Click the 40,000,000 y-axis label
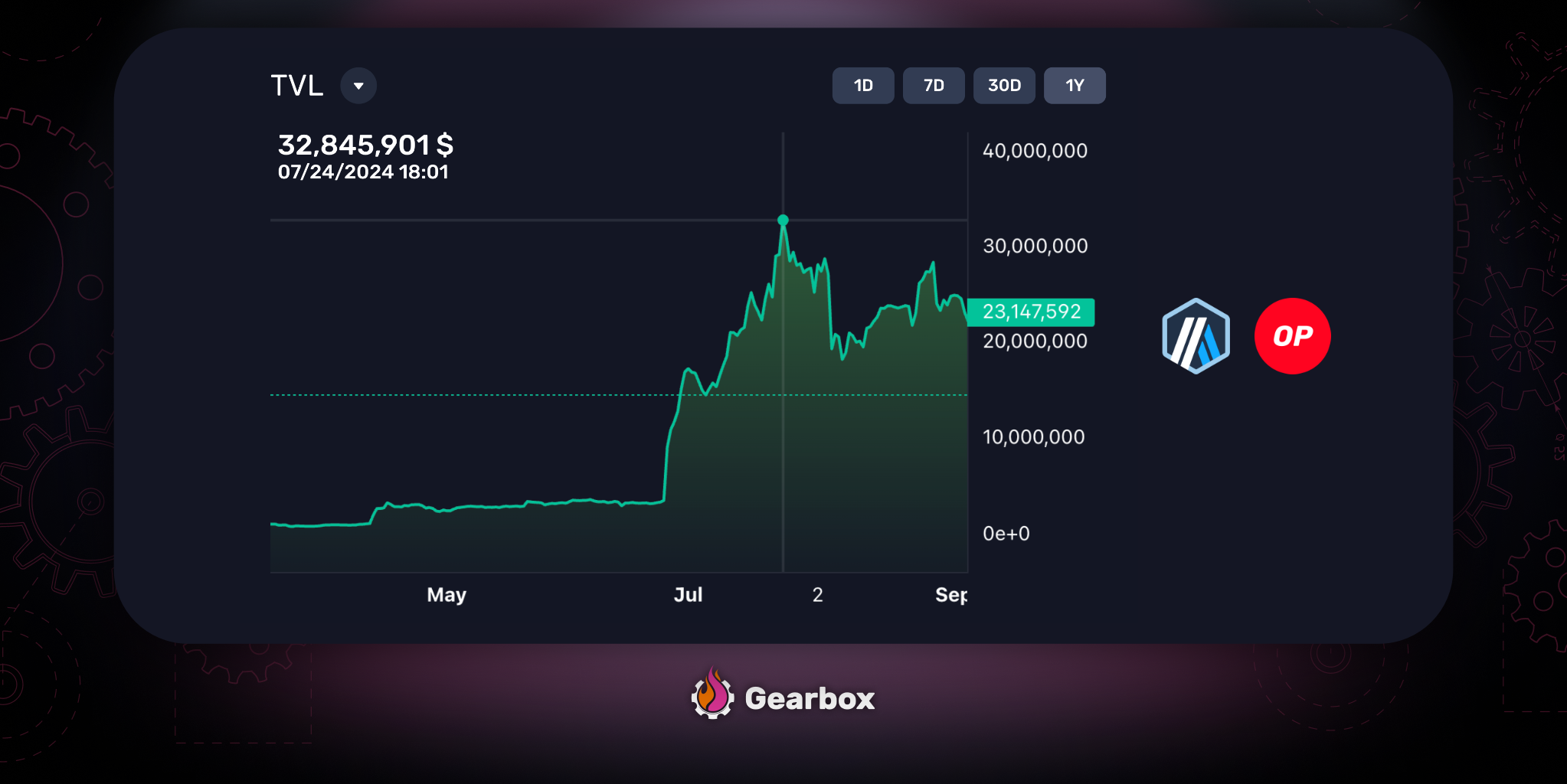 1035,151
